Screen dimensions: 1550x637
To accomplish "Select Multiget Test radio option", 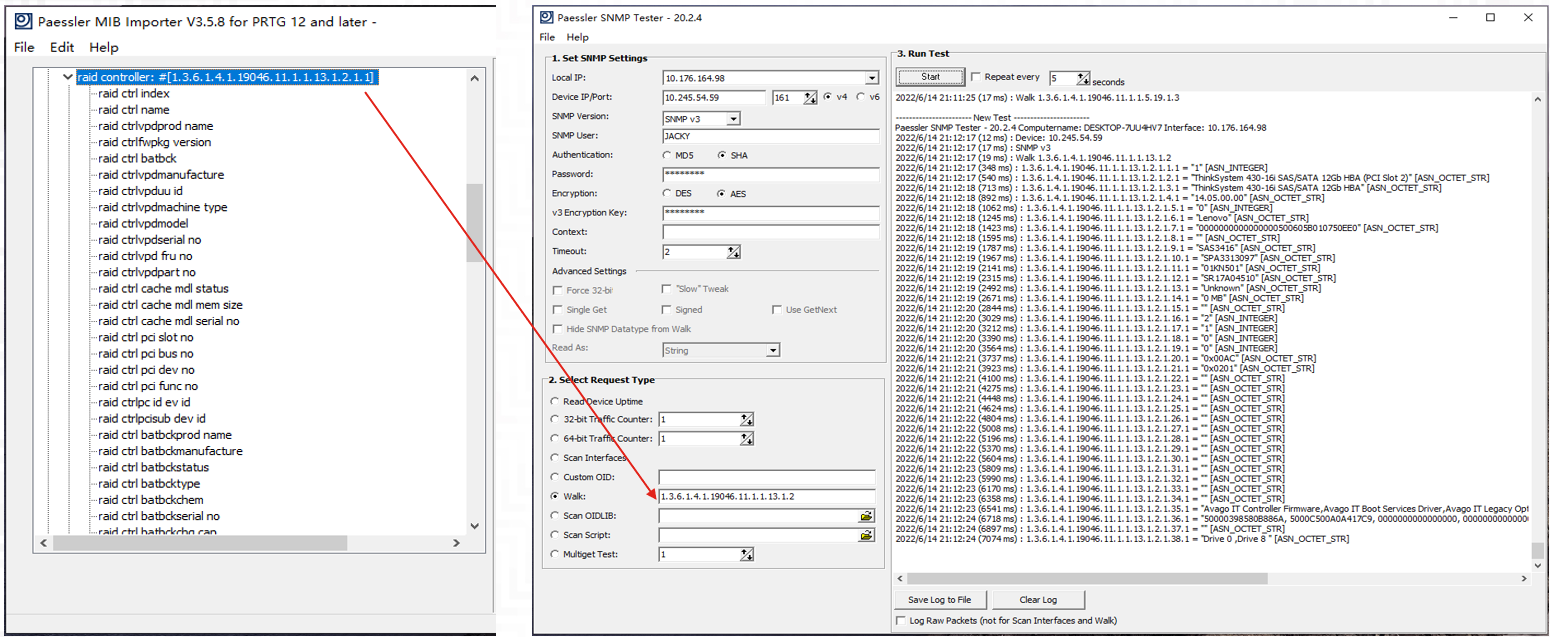I will coord(556,554).
